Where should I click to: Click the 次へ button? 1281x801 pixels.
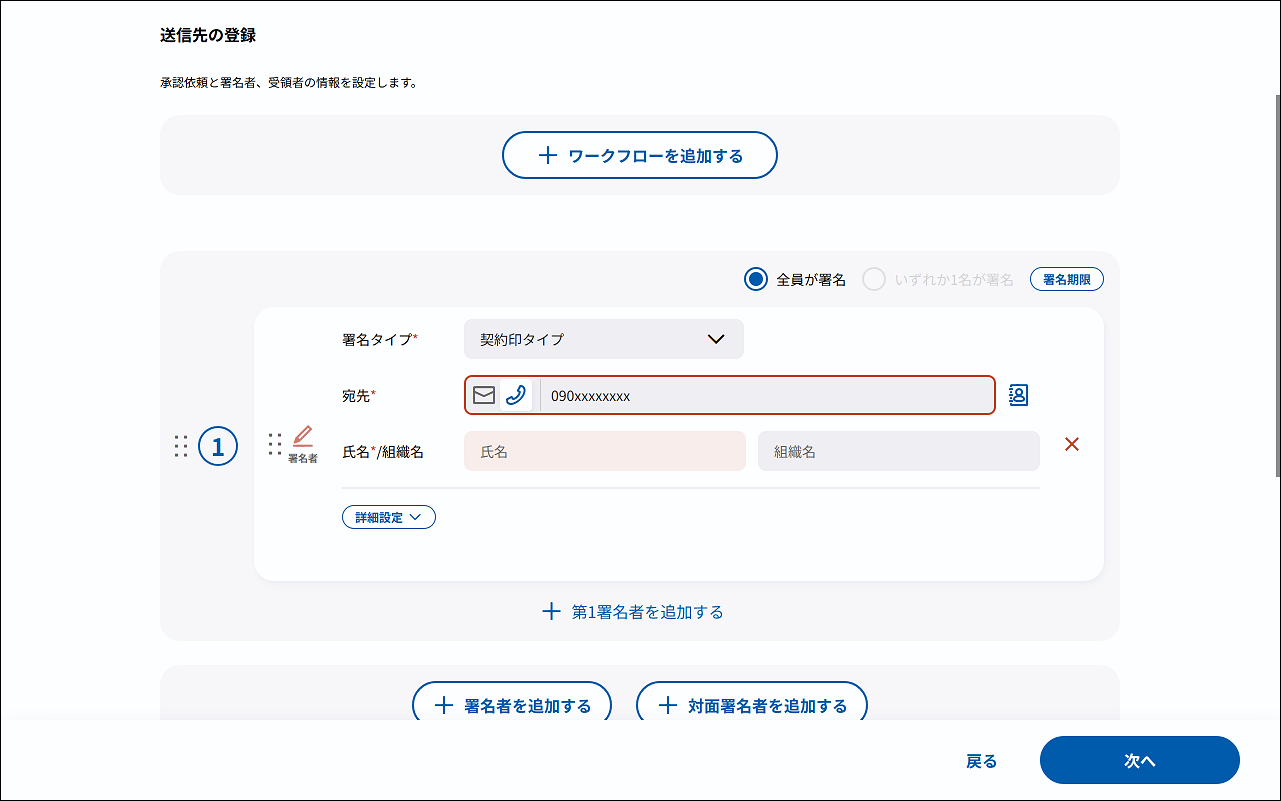1139,761
